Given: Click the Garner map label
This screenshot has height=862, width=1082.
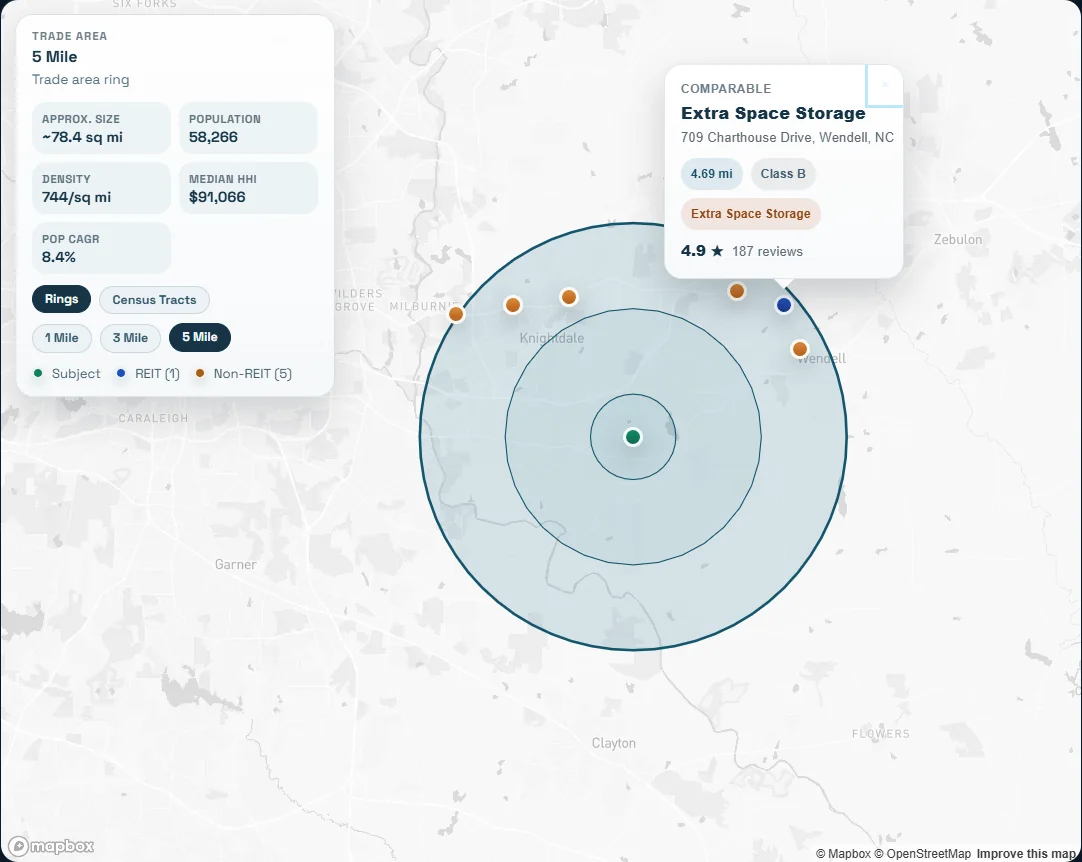Looking at the screenshot, I should pyautogui.click(x=235, y=565).
